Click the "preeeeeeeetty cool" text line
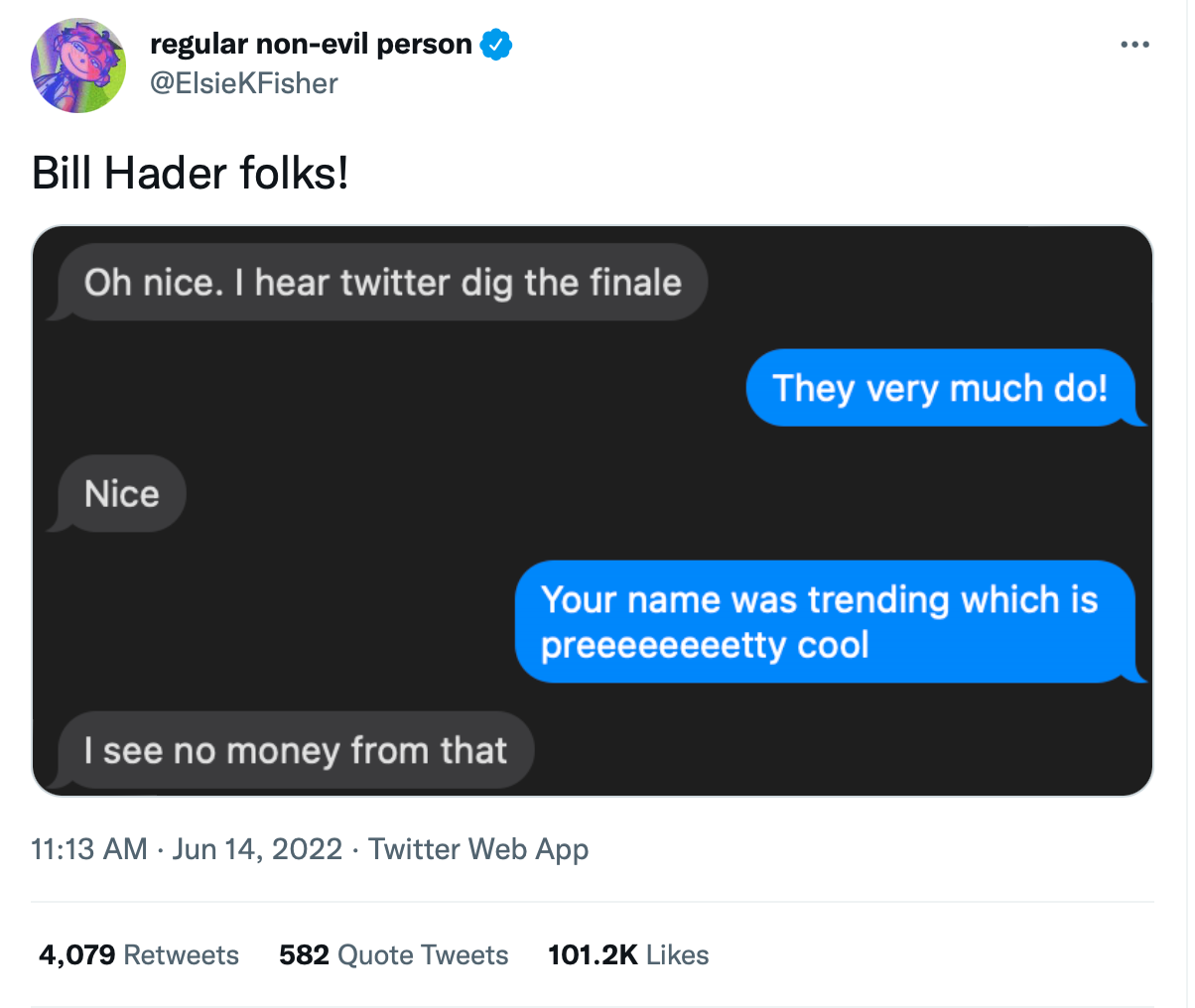Image resolution: width=1195 pixels, height=1008 pixels. tap(705, 645)
